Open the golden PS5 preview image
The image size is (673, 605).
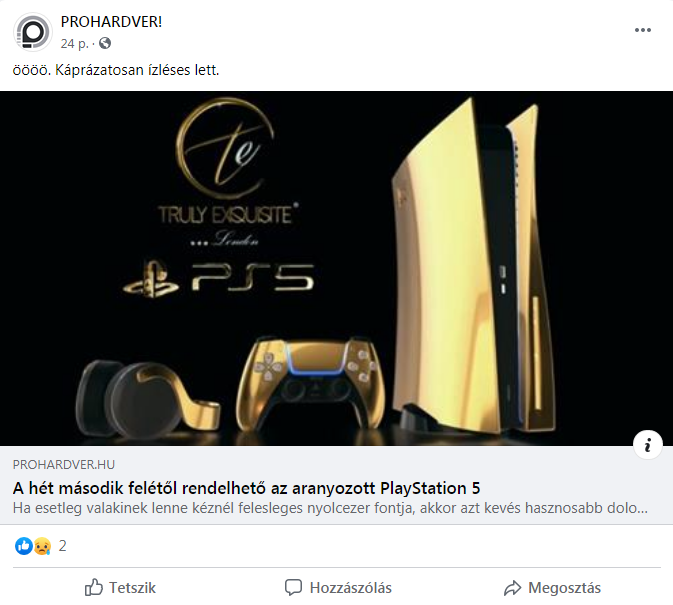[x=336, y=268]
